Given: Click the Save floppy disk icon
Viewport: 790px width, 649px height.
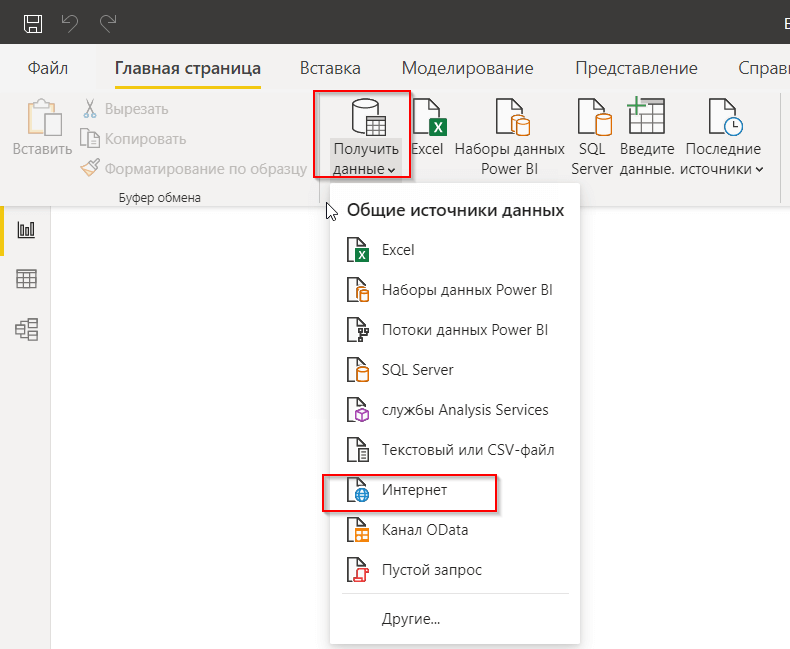Looking at the screenshot, I should (33, 23).
